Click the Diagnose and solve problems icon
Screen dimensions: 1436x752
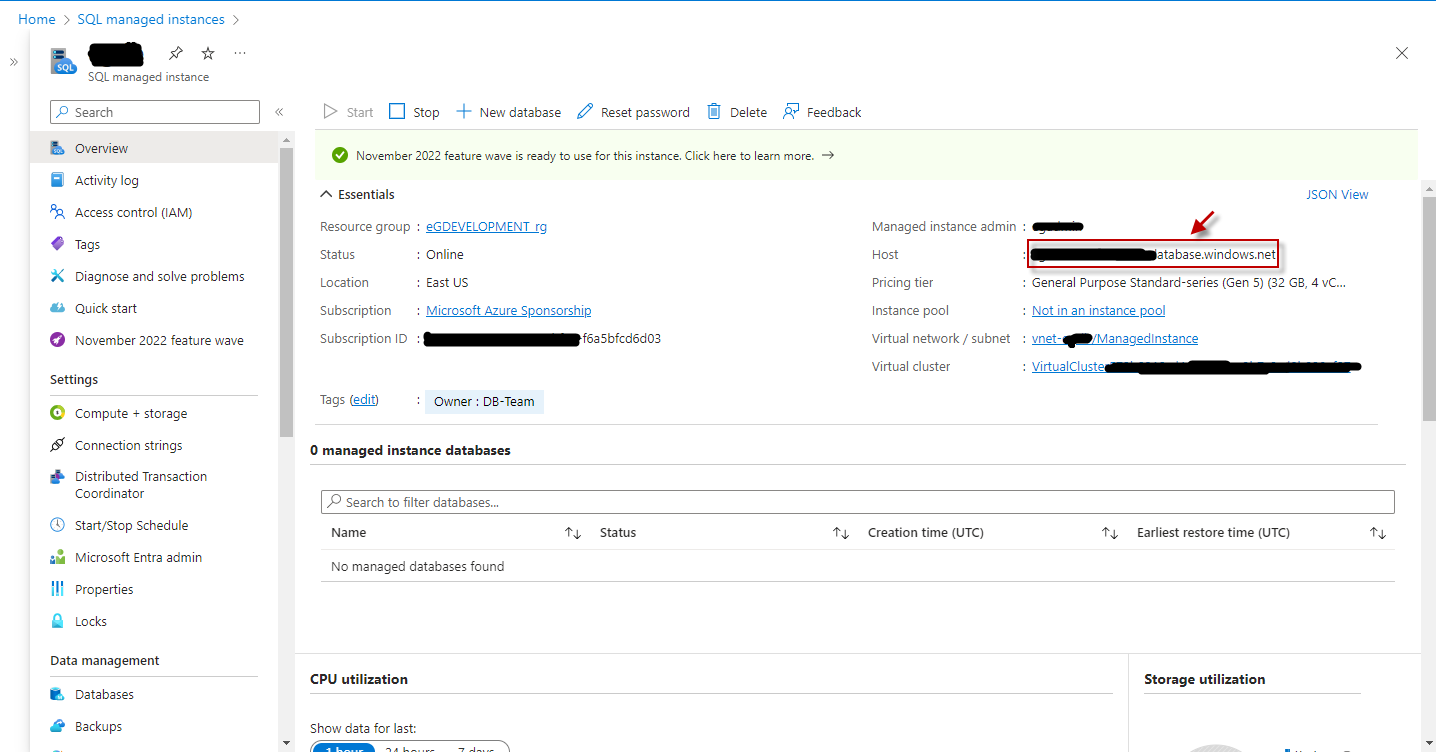click(57, 276)
